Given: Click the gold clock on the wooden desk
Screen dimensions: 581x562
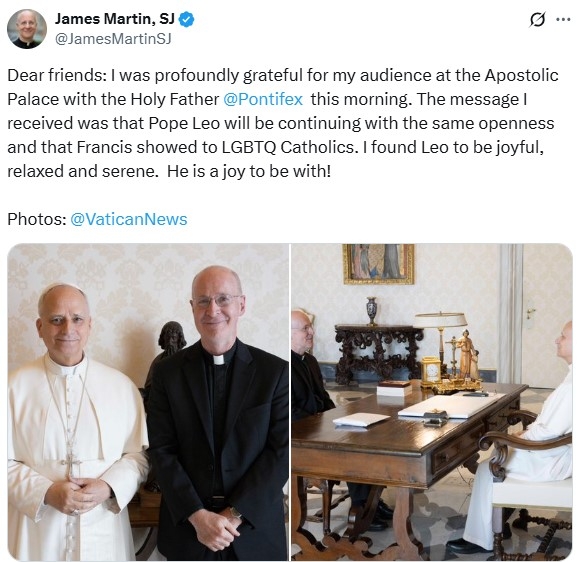Looking at the screenshot, I should [431, 370].
